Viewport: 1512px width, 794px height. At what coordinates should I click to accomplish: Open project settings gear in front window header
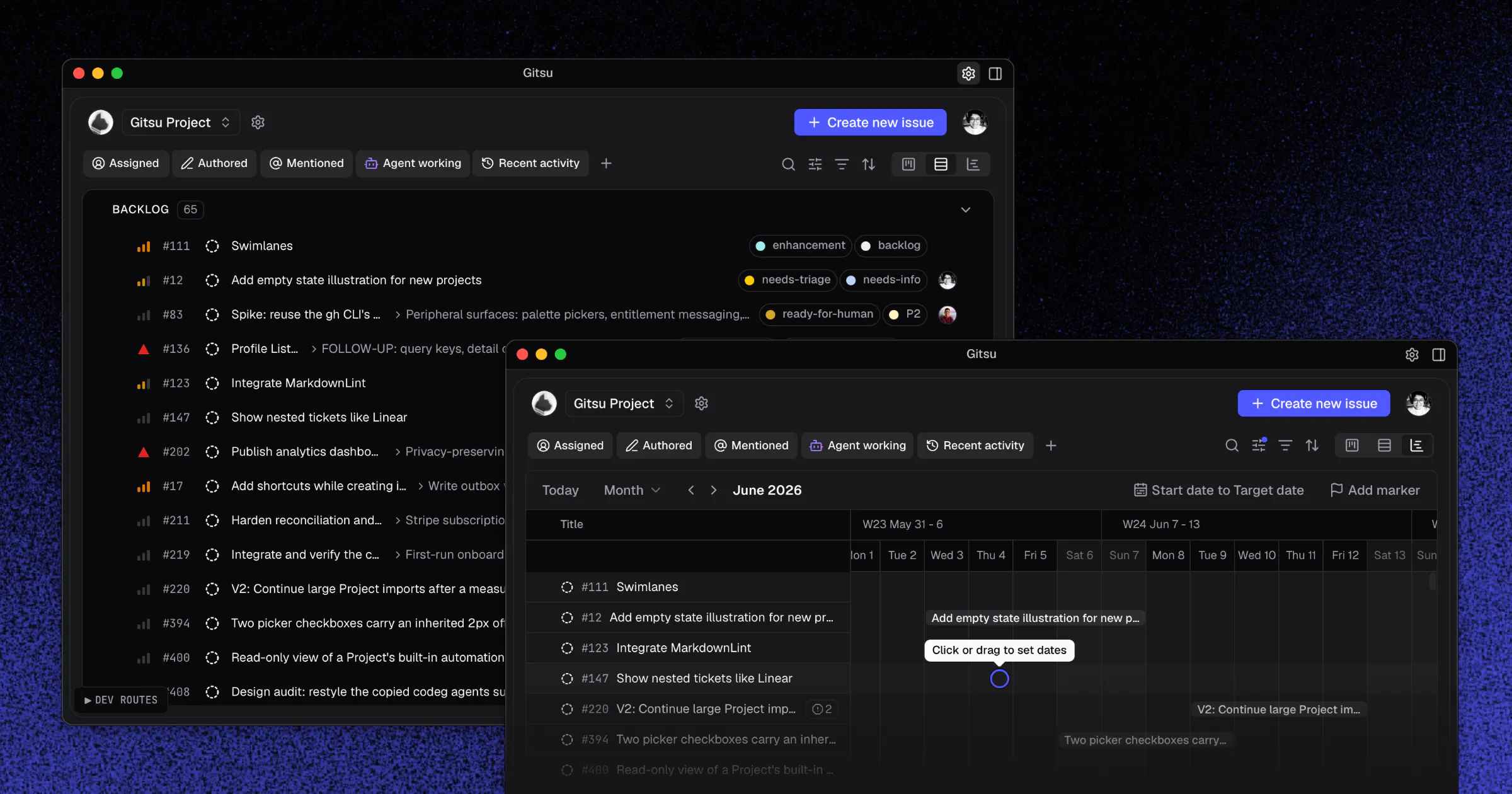[x=701, y=403]
